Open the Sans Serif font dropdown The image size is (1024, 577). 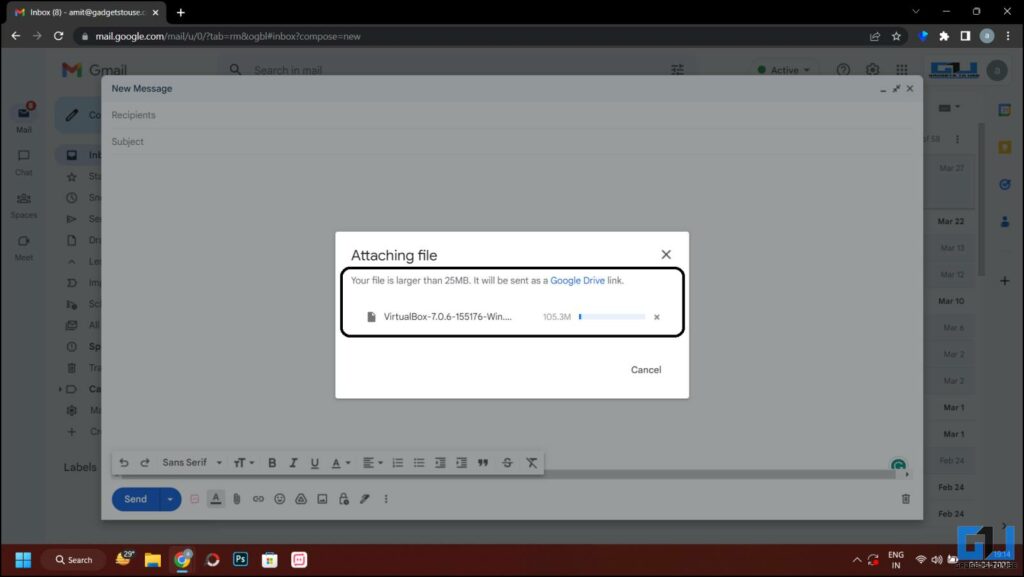tap(190, 462)
